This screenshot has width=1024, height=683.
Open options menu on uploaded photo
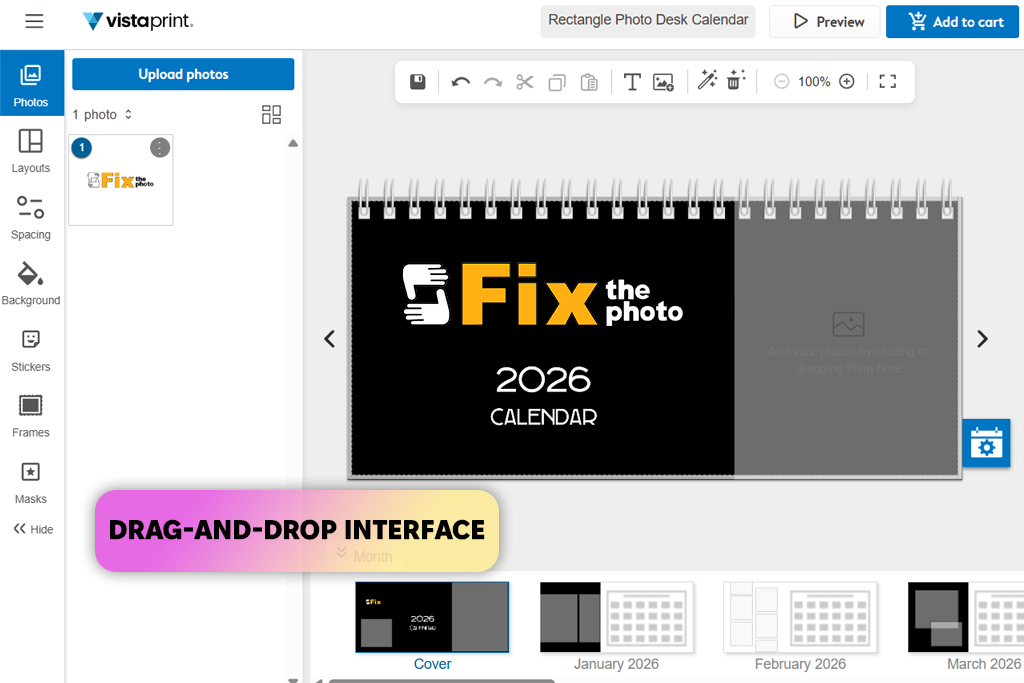click(x=160, y=148)
